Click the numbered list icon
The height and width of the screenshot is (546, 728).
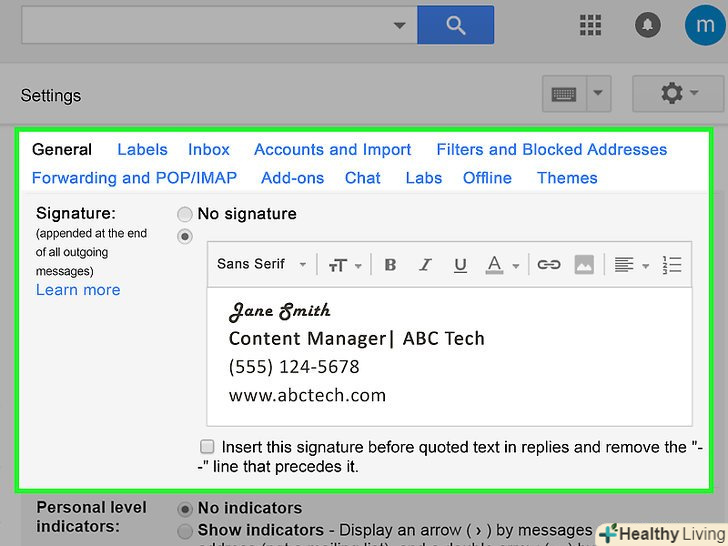(x=672, y=265)
